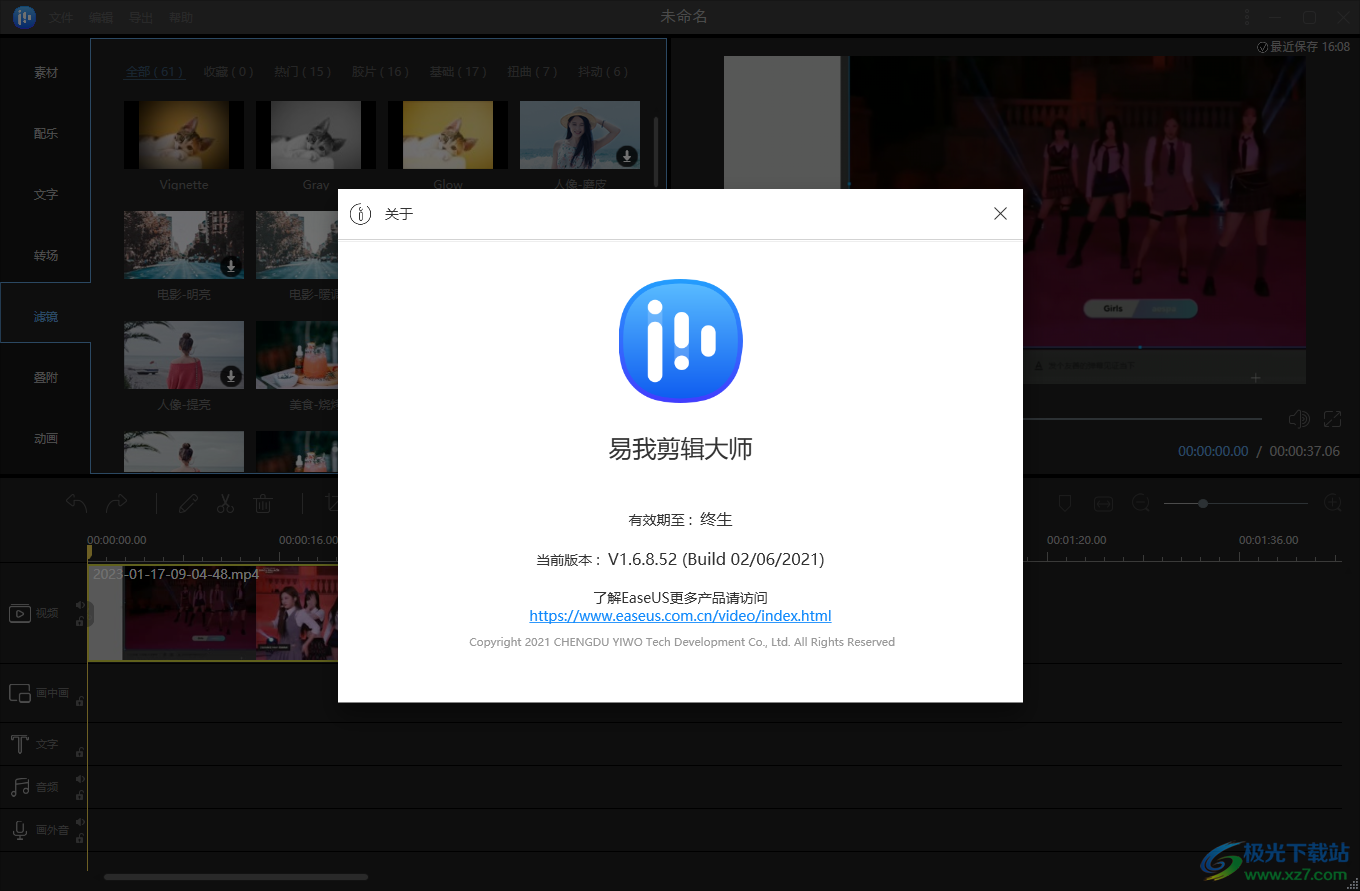
Task: Click the 文字 text track T icon
Action: click(x=20, y=744)
